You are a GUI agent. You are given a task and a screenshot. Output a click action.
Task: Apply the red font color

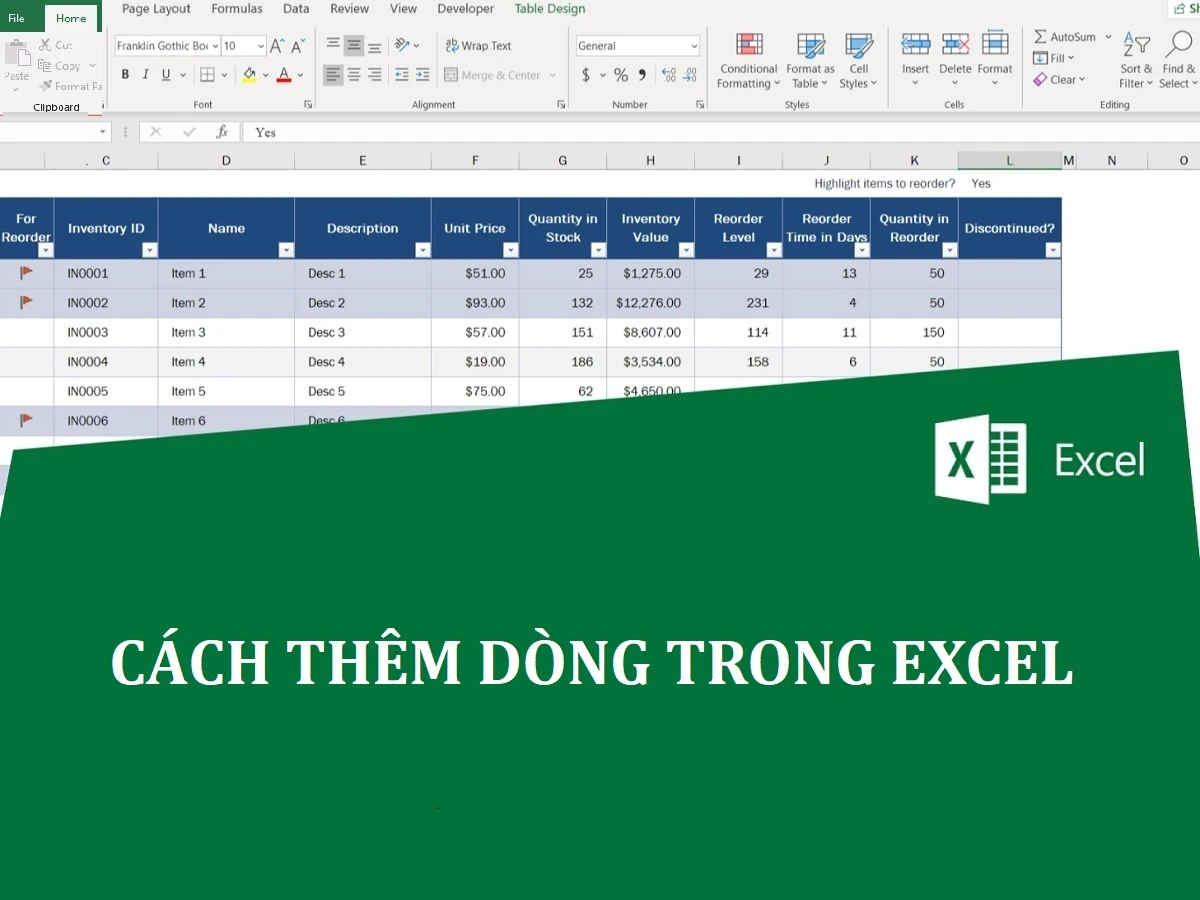click(284, 75)
